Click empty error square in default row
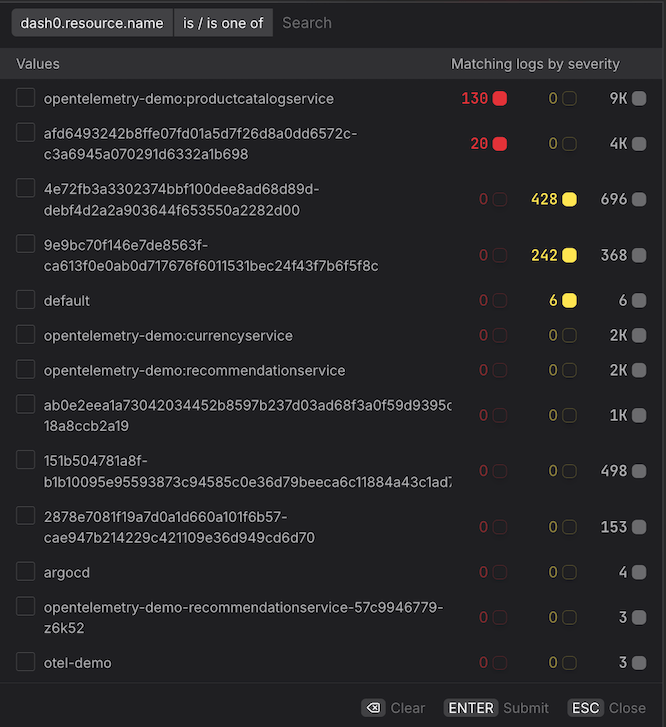The width and height of the screenshot is (666, 727). tap(500, 300)
